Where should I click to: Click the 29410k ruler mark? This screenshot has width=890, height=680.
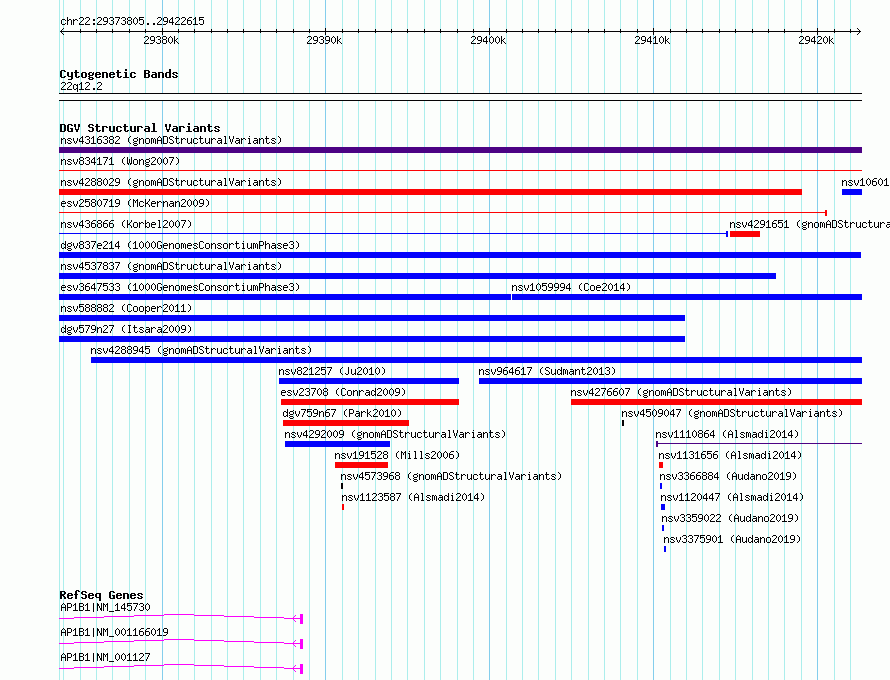(x=652, y=40)
